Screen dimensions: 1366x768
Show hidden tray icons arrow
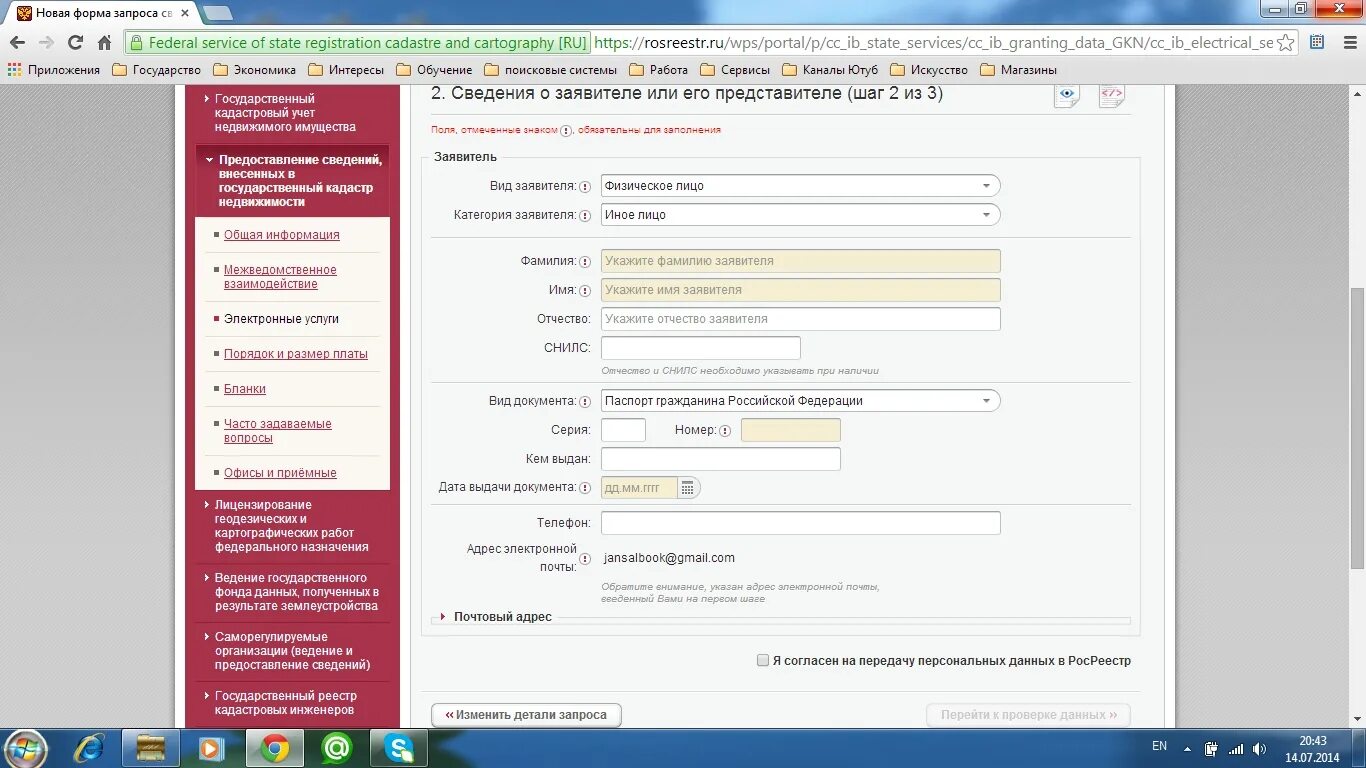[1187, 748]
